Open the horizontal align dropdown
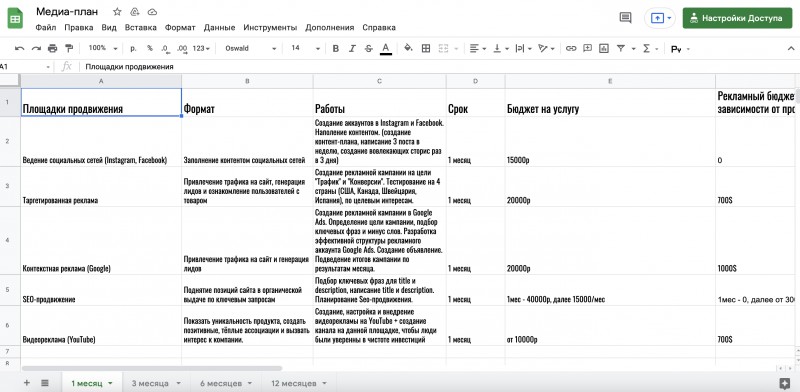Image resolution: width=800 pixels, height=392 pixels. pos(478,48)
